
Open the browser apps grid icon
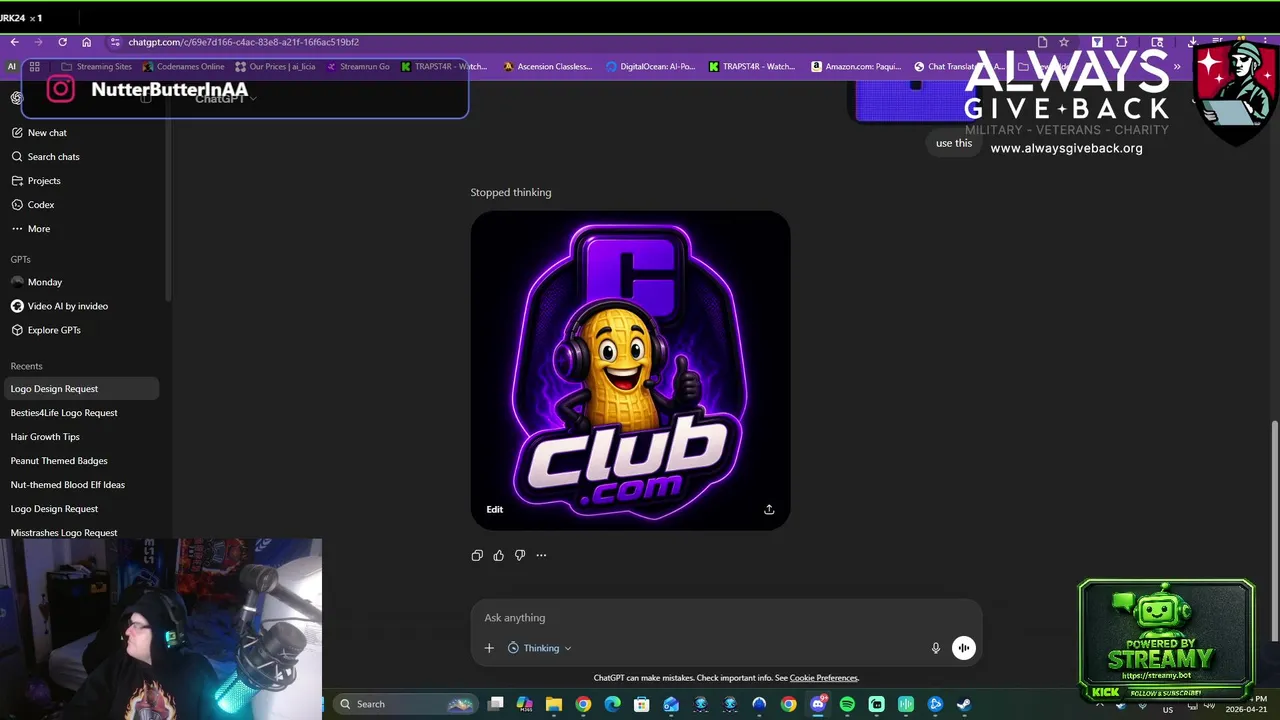(34, 67)
